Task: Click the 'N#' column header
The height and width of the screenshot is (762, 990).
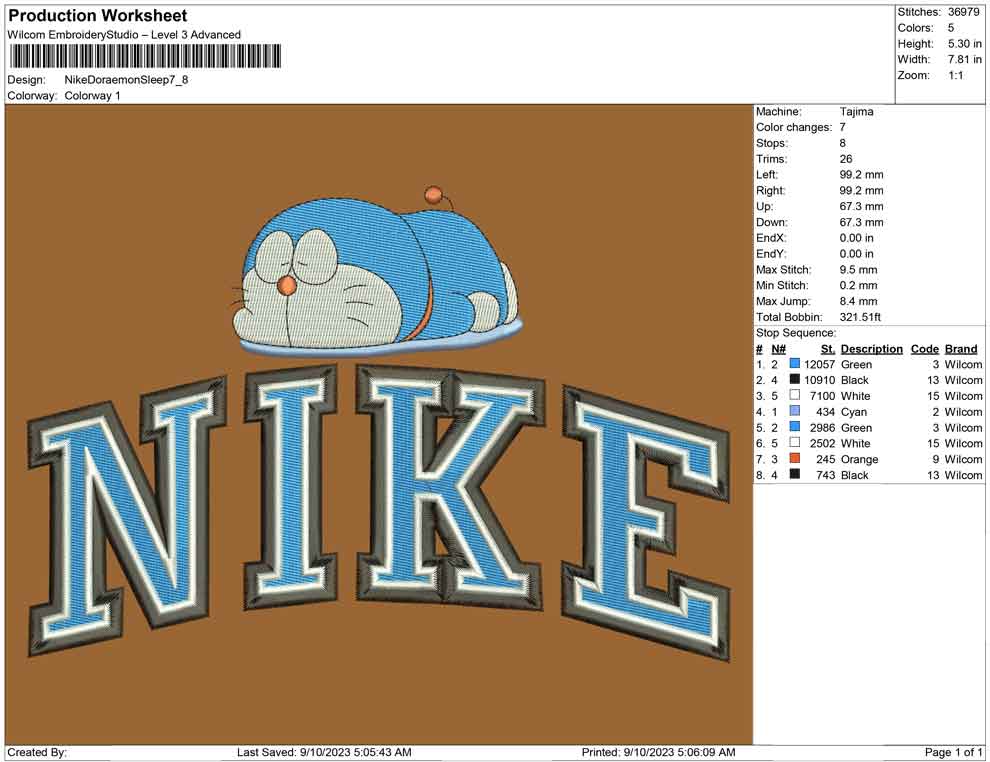Action: click(778, 349)
